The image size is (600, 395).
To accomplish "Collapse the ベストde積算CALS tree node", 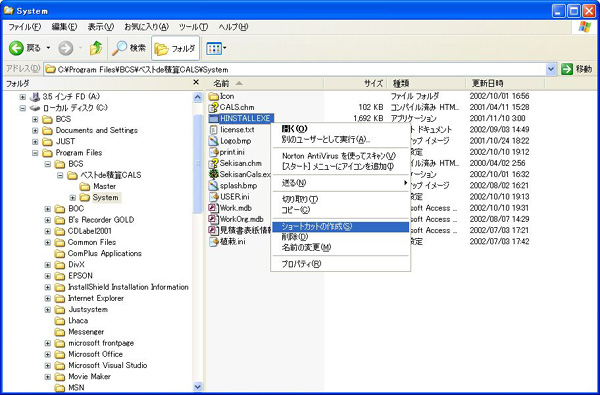I will [60, 175].
